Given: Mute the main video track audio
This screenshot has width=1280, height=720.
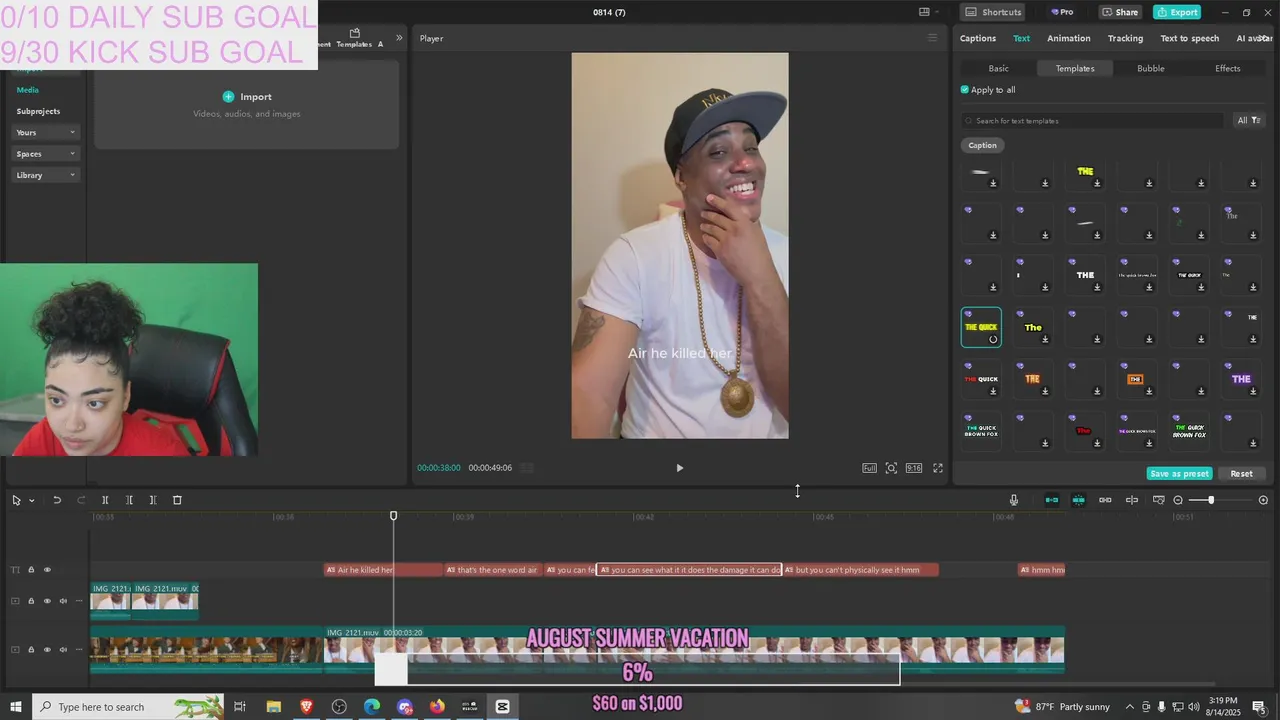Looking at the screenshot, I should pos(63,650).
